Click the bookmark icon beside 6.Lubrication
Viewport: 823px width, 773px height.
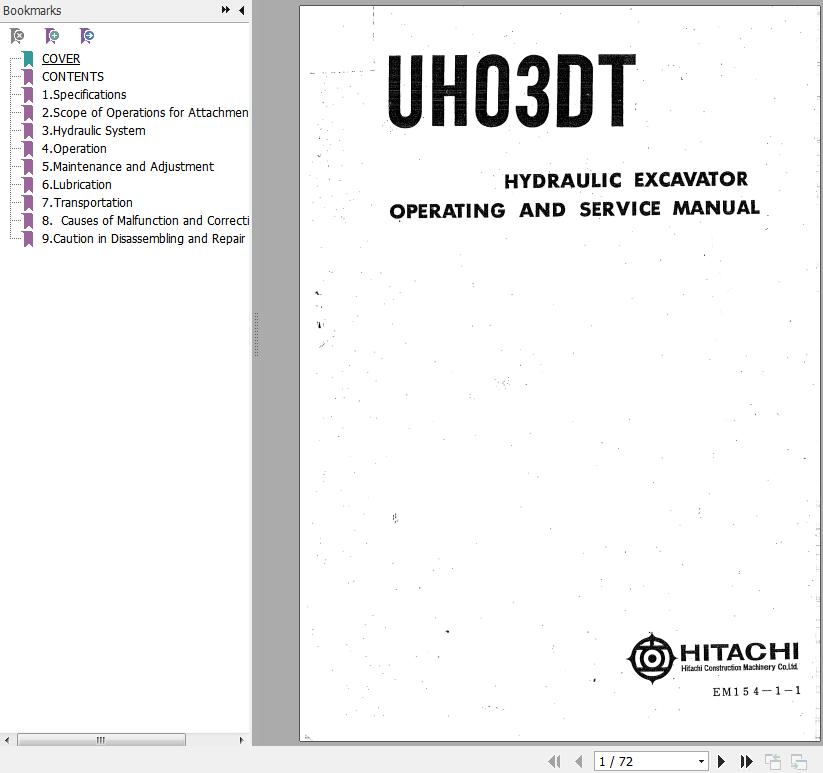tap(28, 185)
